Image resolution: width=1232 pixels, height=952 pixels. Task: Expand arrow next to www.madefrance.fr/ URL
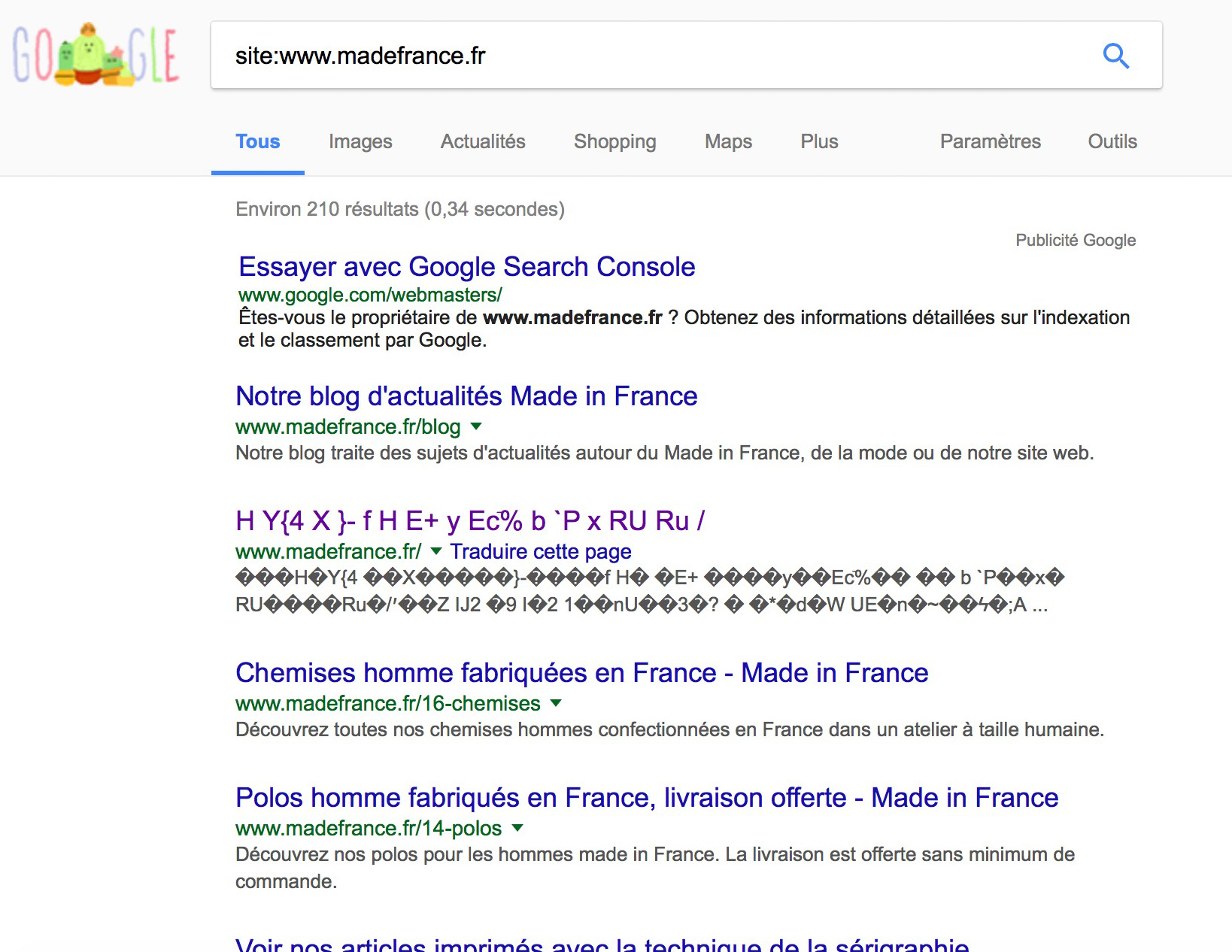[x=436, y=551]
